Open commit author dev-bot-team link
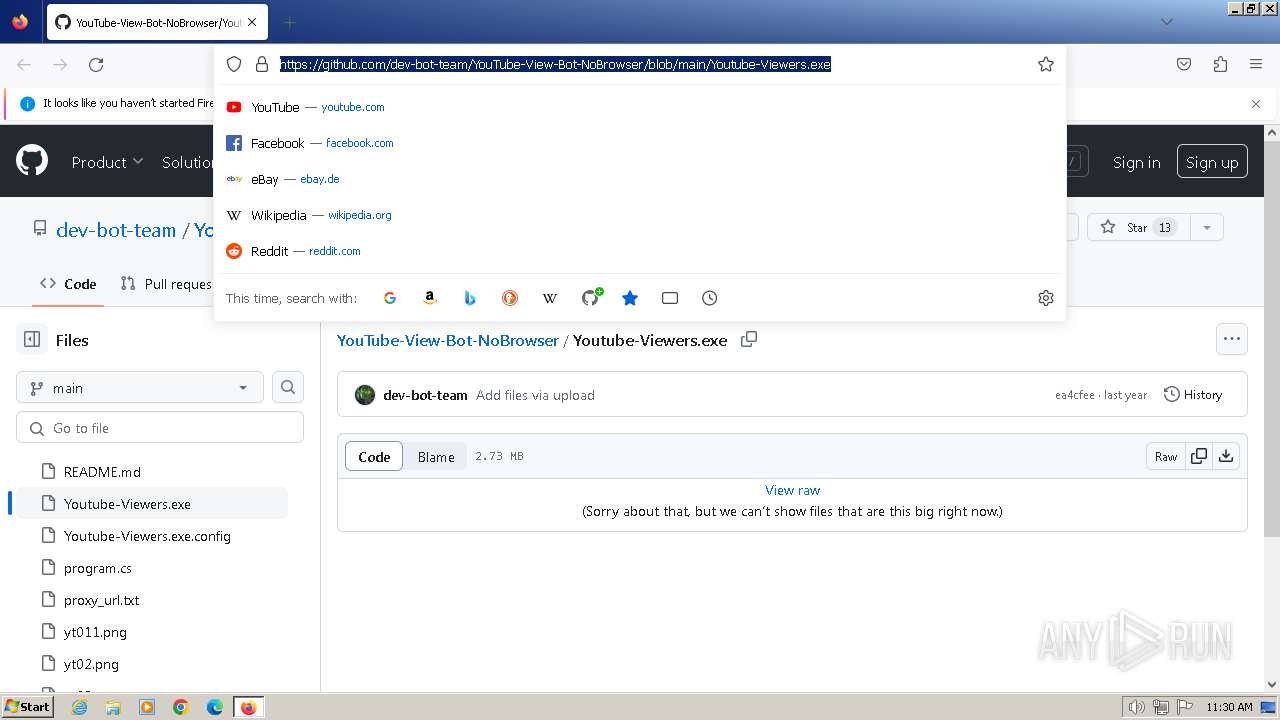This screenshot has height=720, width=1280. (425, 395)
